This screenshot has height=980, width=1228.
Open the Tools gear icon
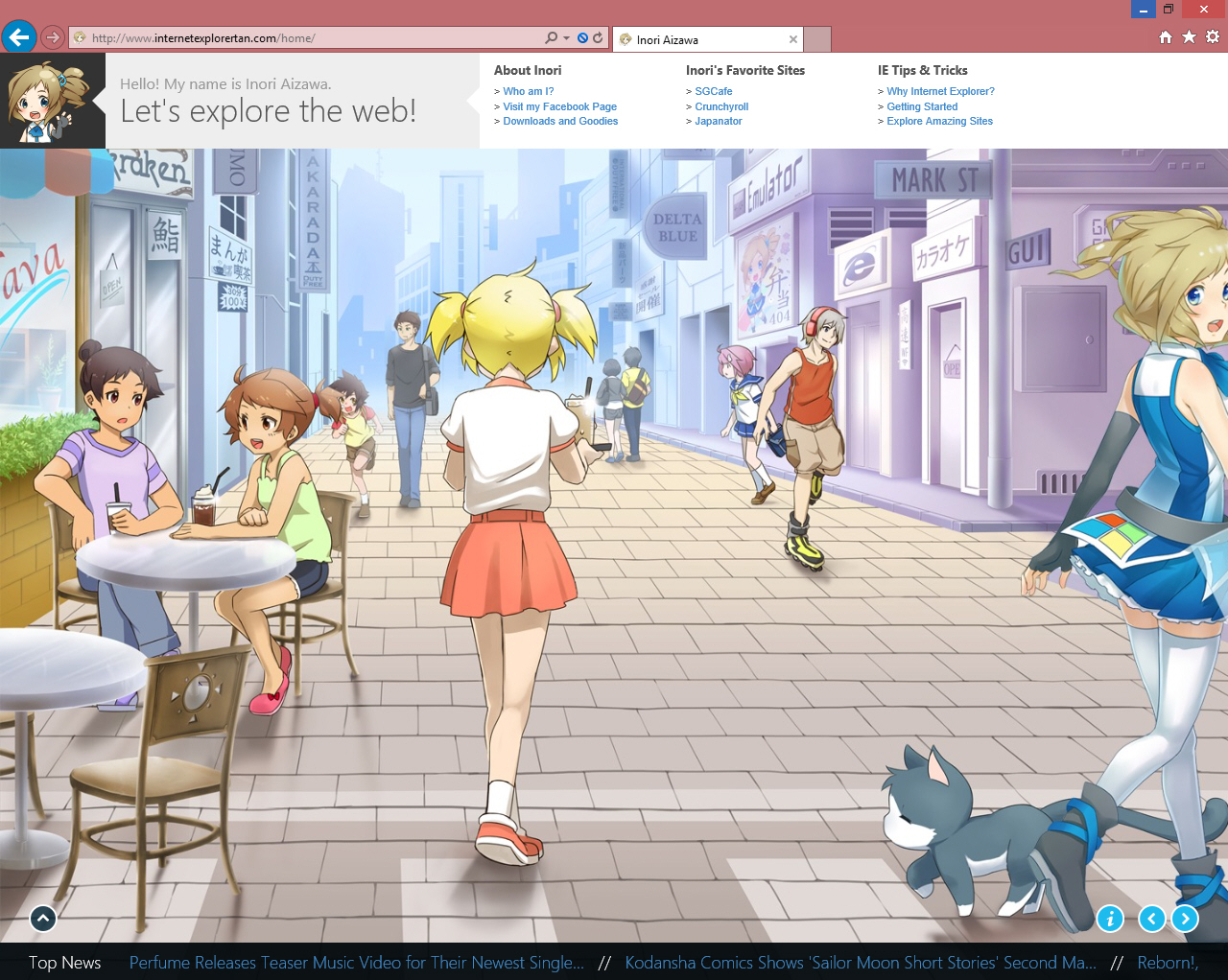[1213, 37]
